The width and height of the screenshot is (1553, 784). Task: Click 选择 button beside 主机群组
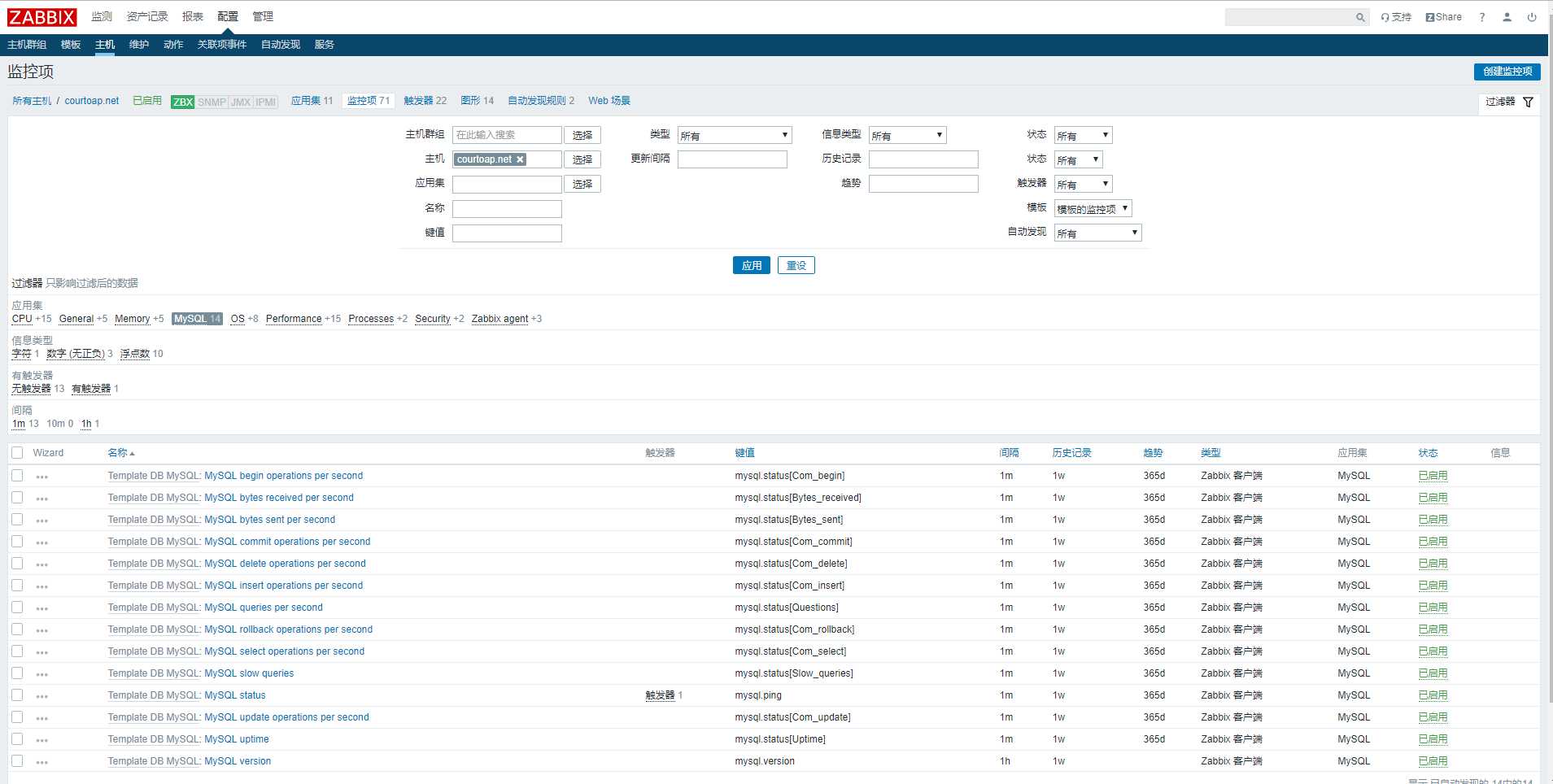(582, 135)
